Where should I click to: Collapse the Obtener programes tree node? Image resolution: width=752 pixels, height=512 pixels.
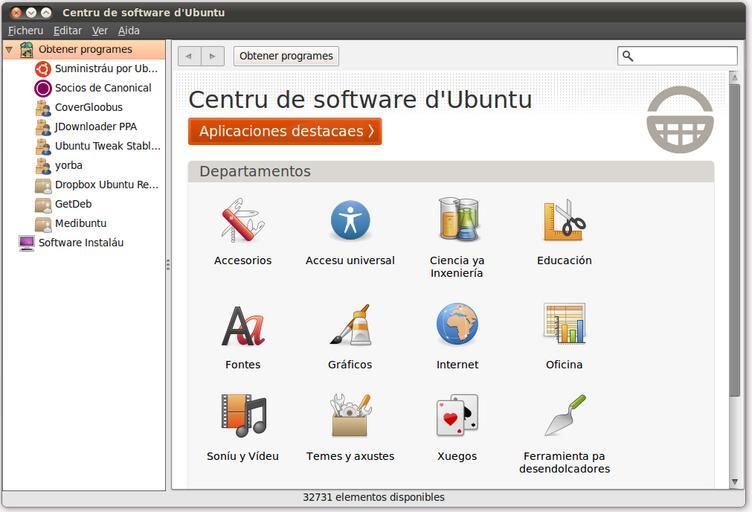9,49
